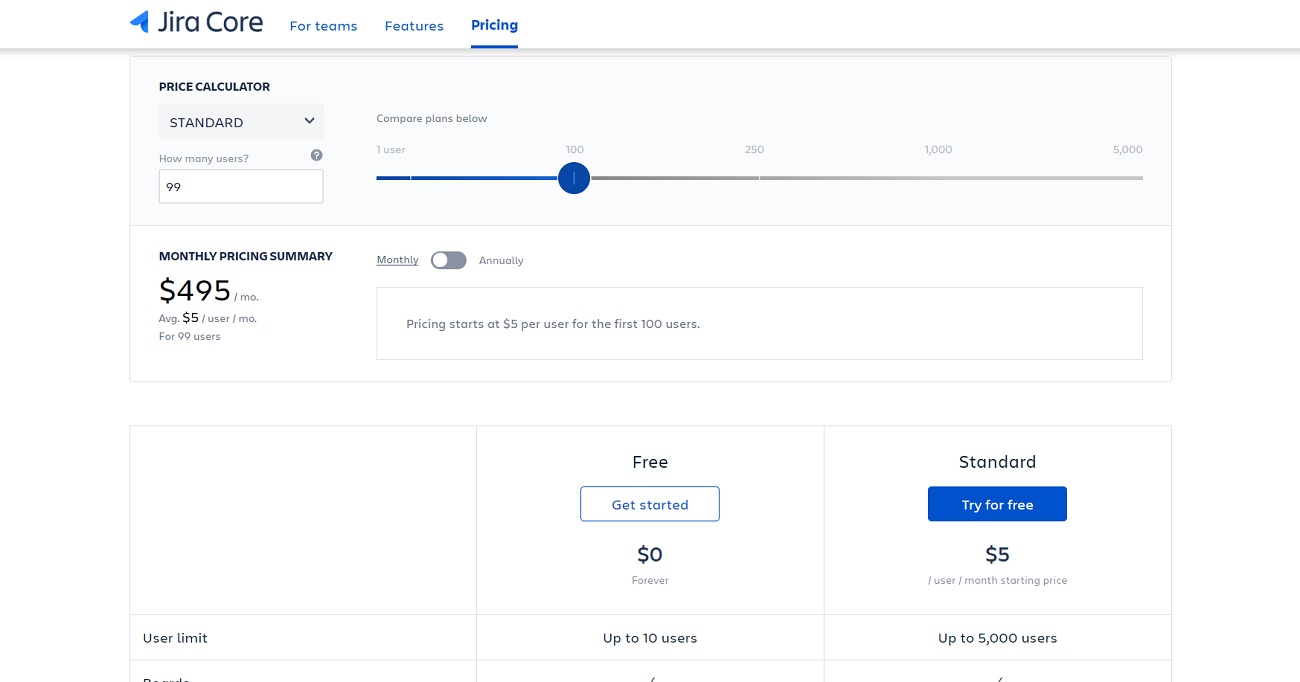Click the For 99 users text
This screenshot has width=1300, height=682.
(190, 336)
